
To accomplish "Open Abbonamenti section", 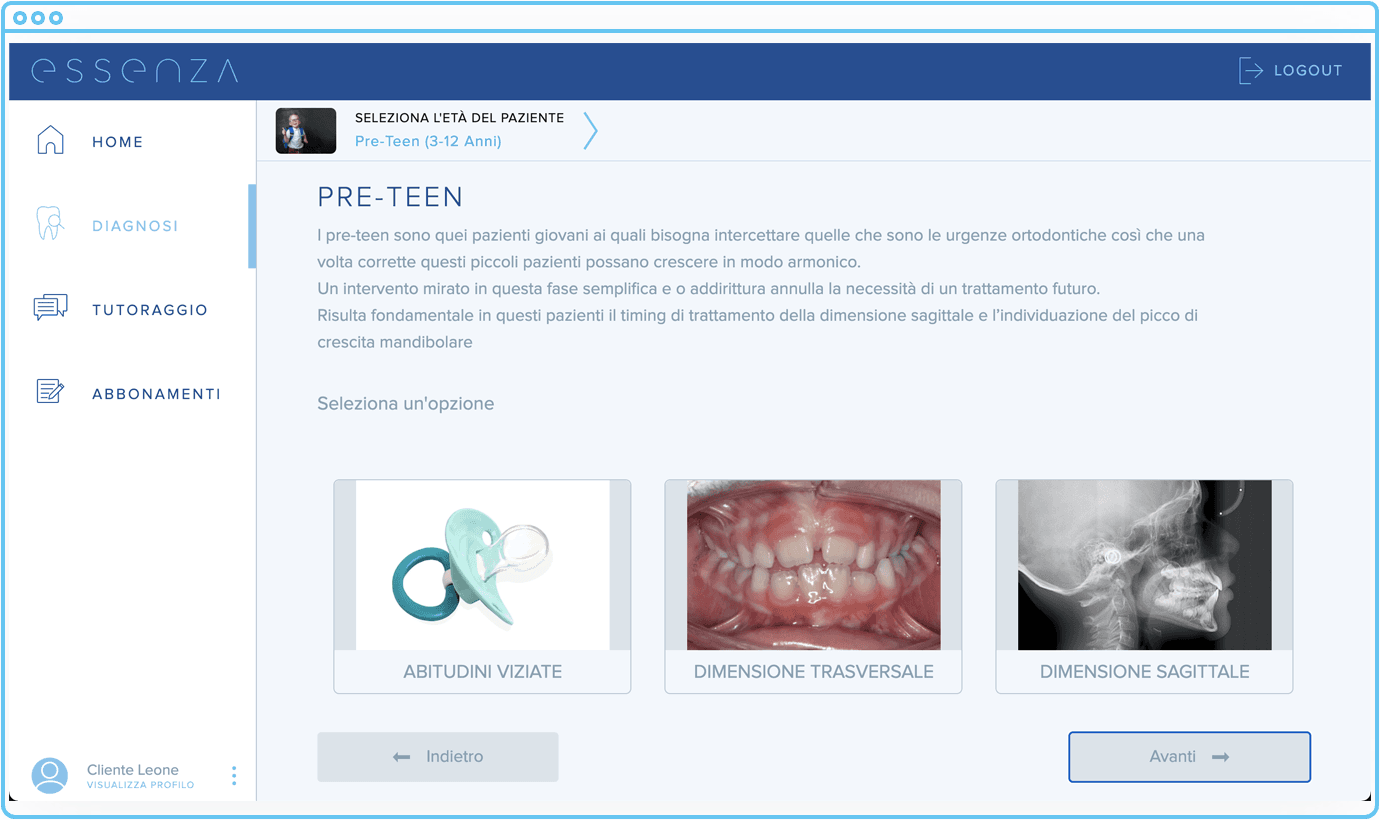I will point(157,394).
